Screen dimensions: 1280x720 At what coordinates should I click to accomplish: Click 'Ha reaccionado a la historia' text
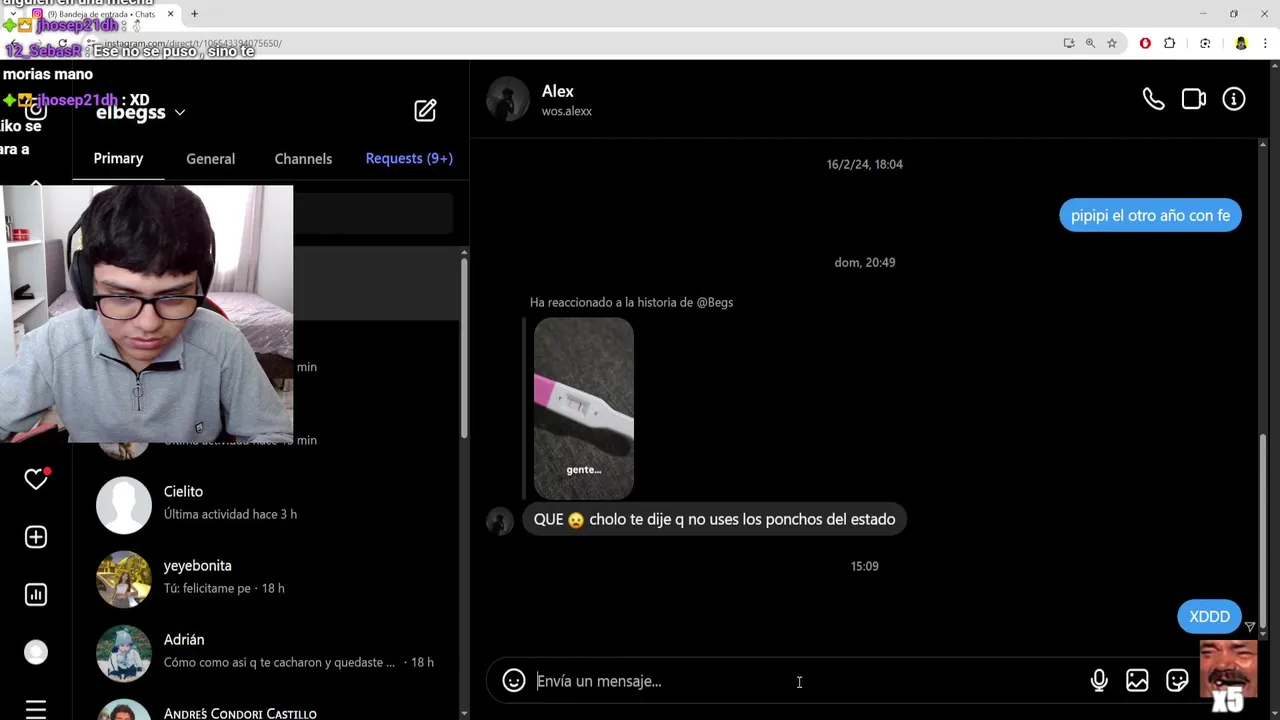[x=631, y=302]
